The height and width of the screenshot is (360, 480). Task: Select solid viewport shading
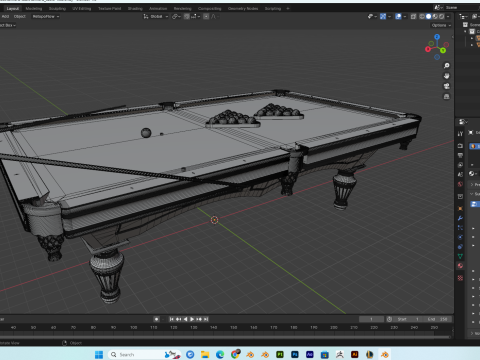pyautogui.click(x=429, y=16)
